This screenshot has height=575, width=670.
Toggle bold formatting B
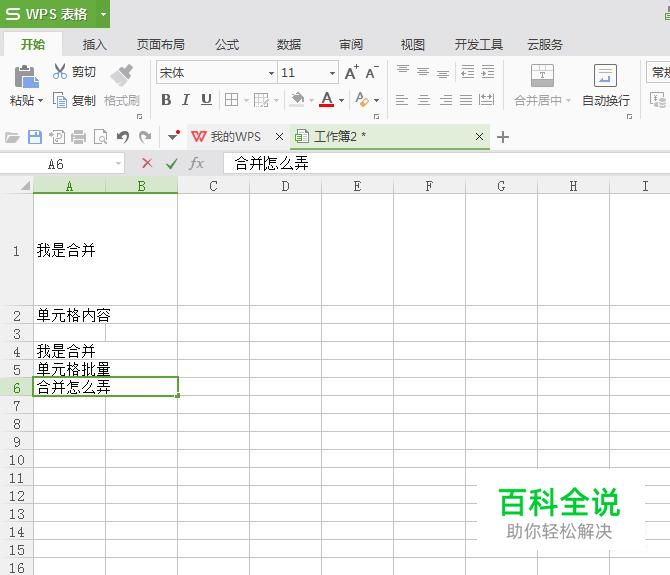point(166,100)
